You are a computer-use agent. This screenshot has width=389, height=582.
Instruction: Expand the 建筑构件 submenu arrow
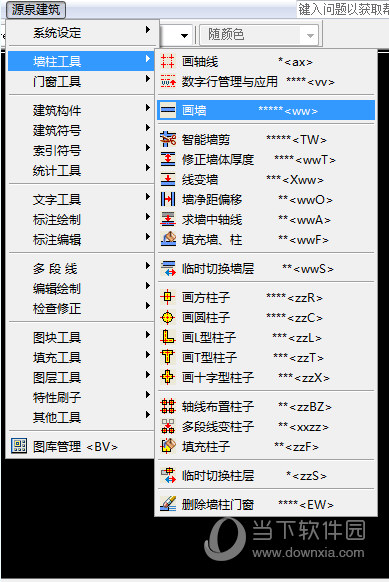coord(148,108)
